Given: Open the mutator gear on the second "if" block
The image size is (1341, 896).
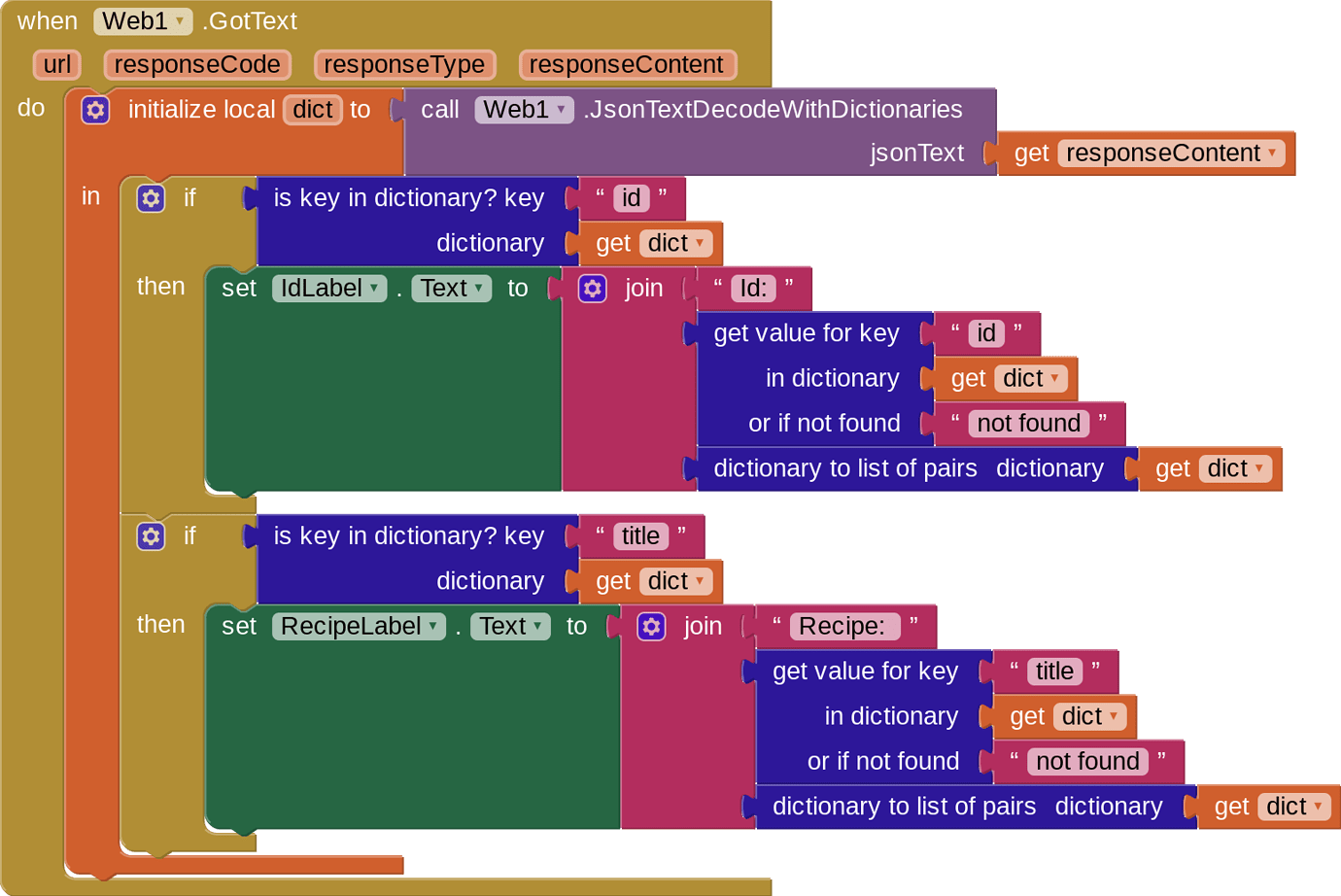Looking at the screenshot, I should click(151, 535).
